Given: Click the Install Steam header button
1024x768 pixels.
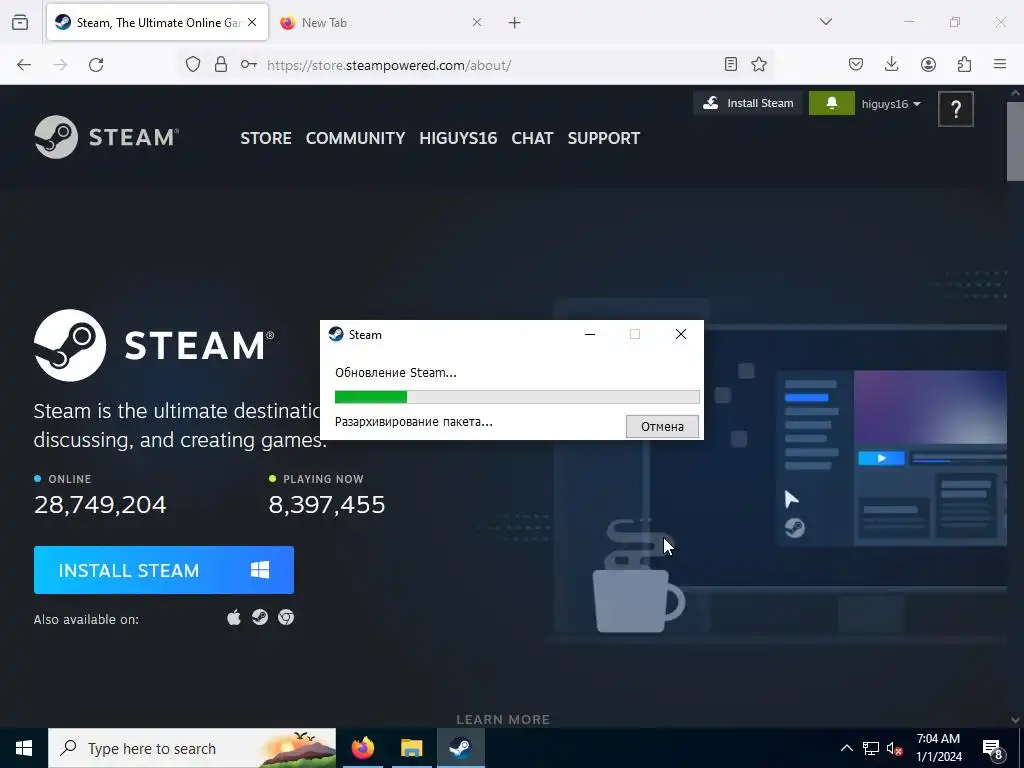Looking at the screenshot, I should tap(748, 103).
